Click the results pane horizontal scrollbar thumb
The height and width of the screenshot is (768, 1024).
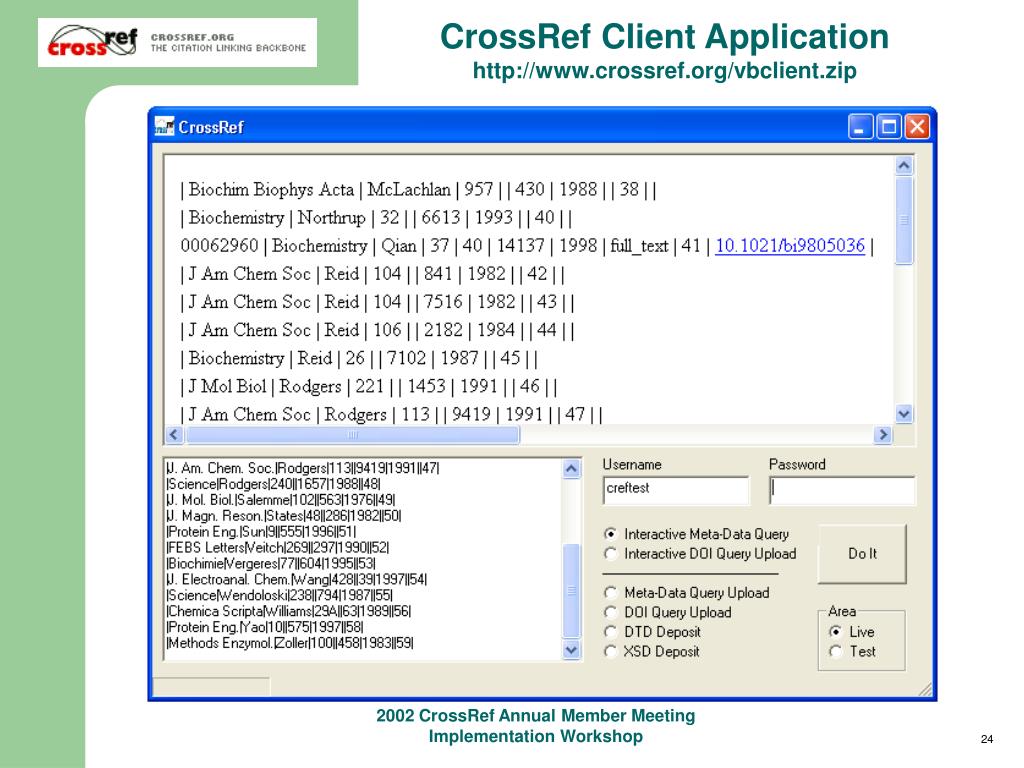pos(353,434)
